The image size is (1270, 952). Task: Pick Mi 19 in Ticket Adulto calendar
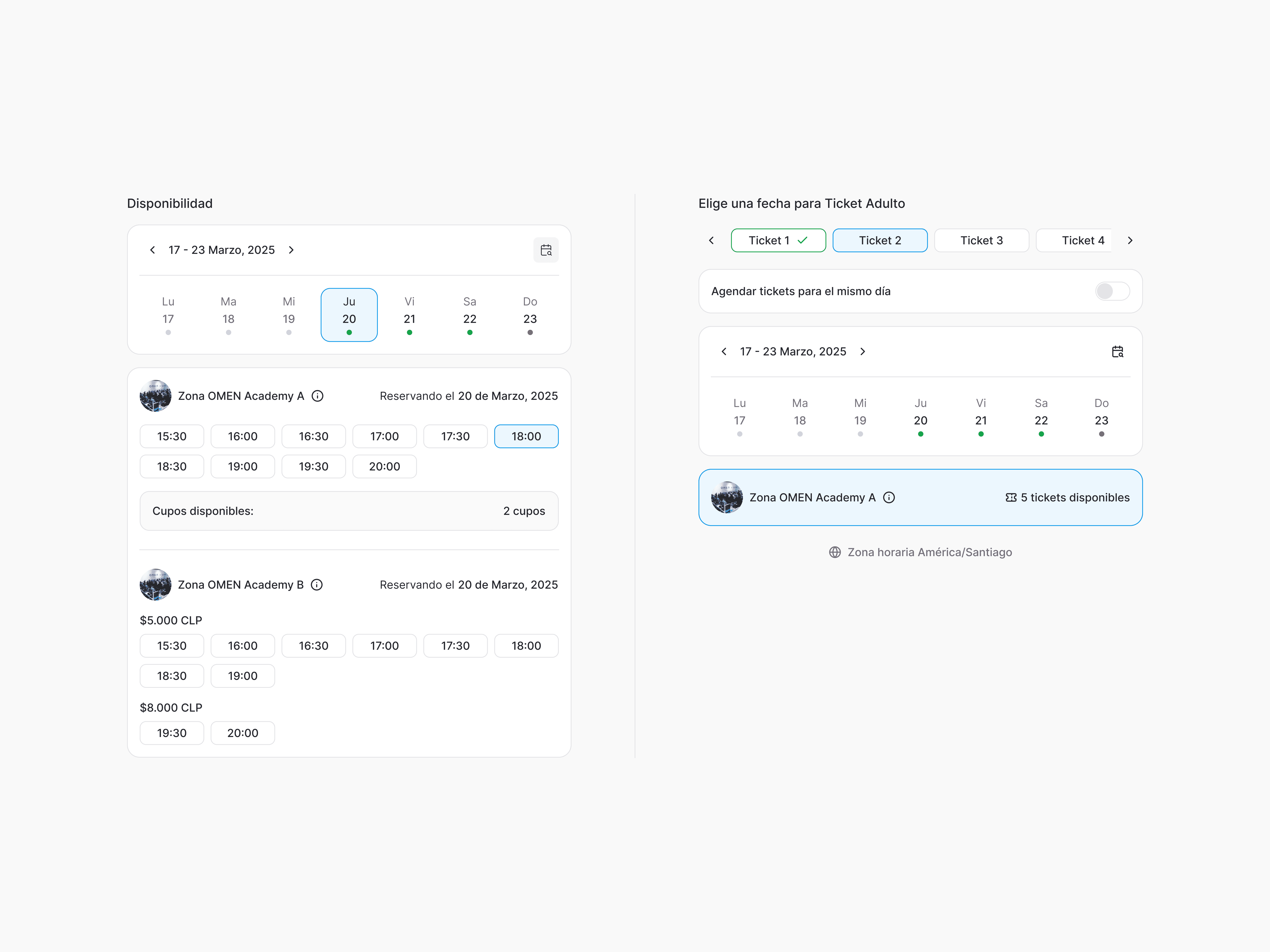pos(860,417)
